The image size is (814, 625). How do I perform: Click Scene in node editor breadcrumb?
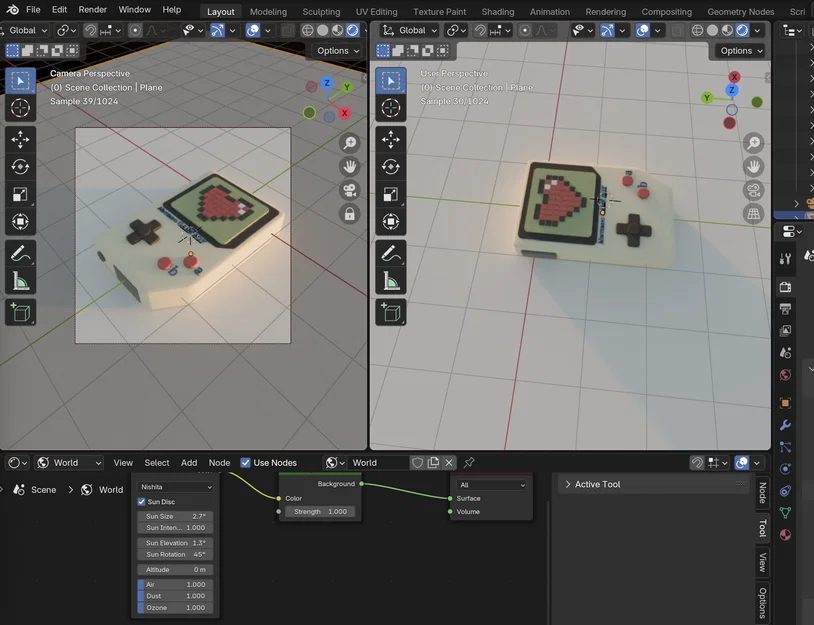[x=44, y=490]
